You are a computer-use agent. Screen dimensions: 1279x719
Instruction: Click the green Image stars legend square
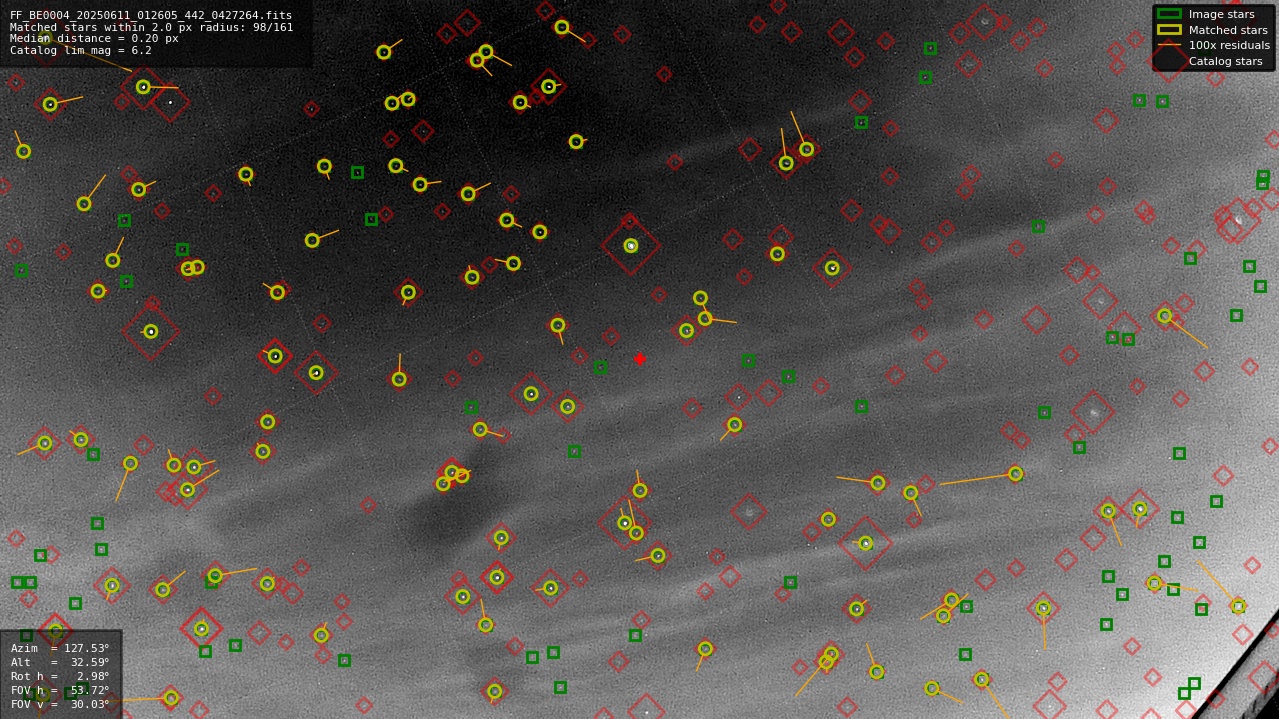click(1169, 14)
